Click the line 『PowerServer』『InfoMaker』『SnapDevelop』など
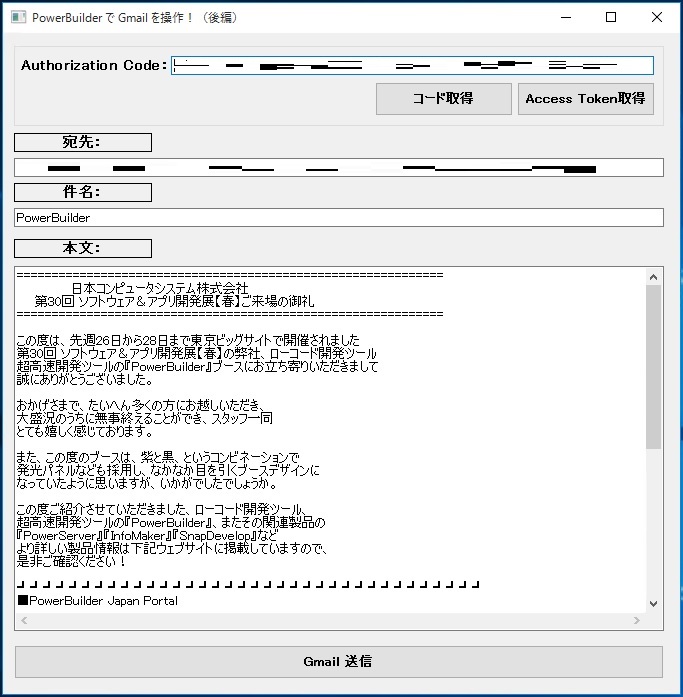The width and height of the screenshot is (683, 697). tap(147, 536)
